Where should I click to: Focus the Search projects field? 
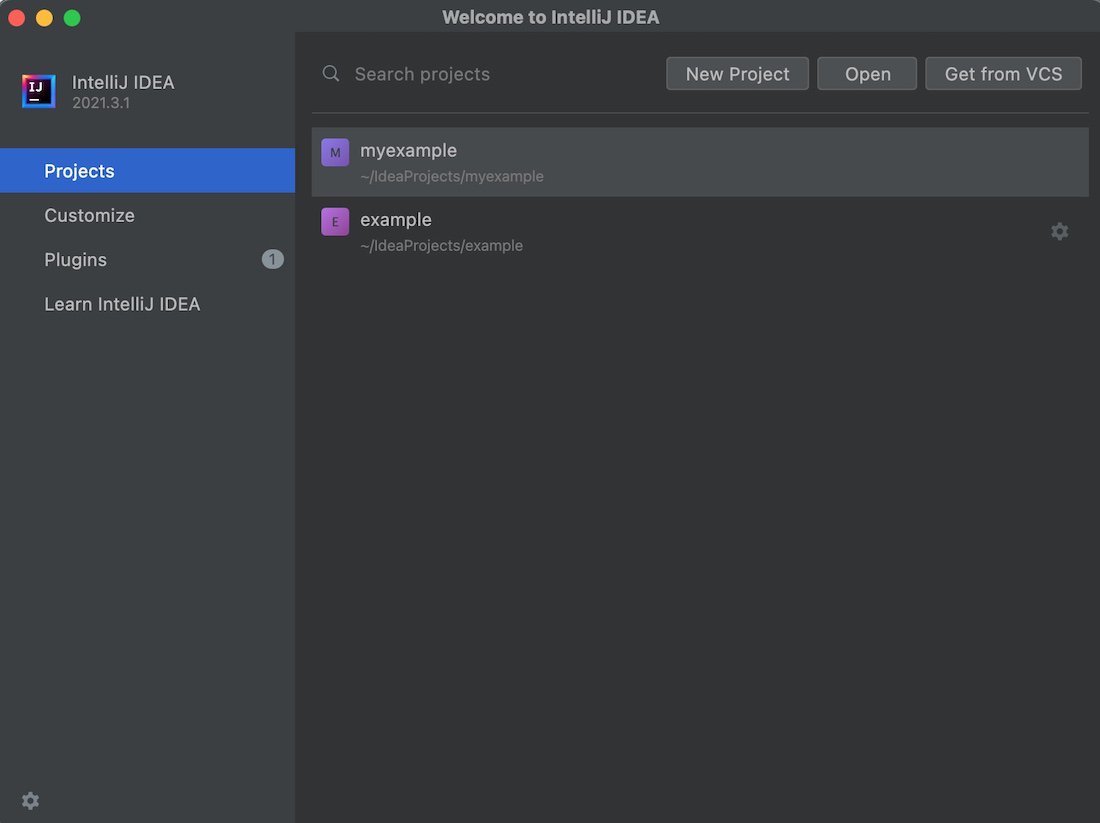(484, 74)
